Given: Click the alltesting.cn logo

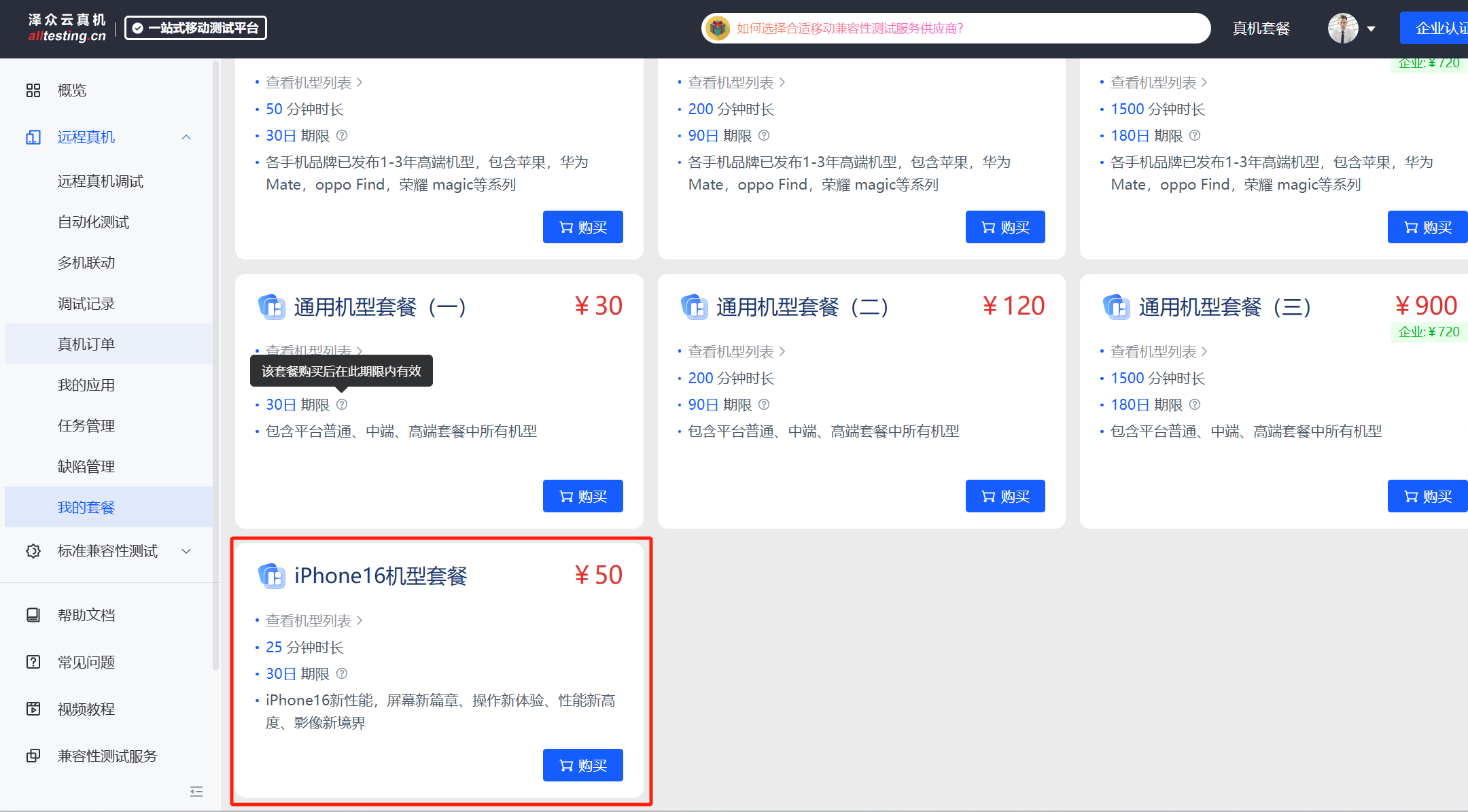Looking at the screenshot, I should point(67,28).
